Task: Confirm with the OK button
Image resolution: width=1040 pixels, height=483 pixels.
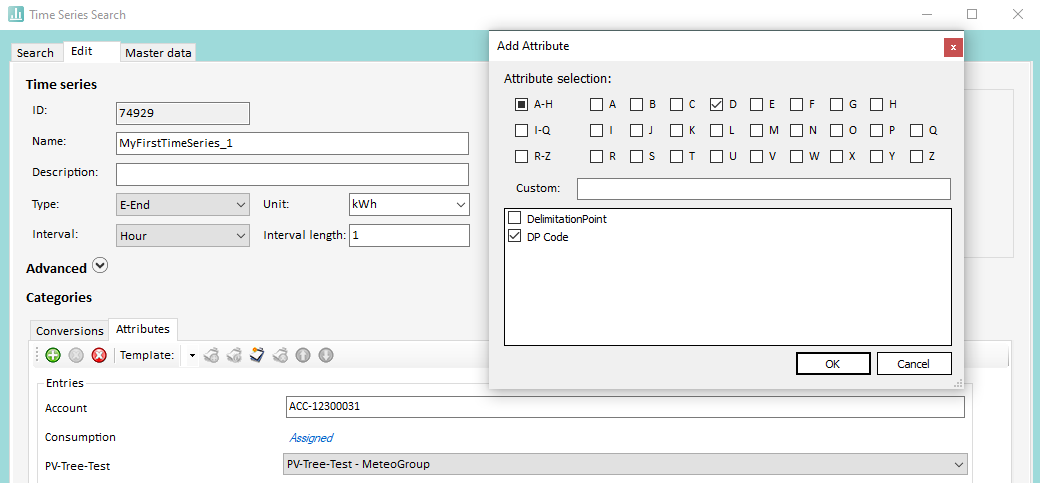Action: 832,364
